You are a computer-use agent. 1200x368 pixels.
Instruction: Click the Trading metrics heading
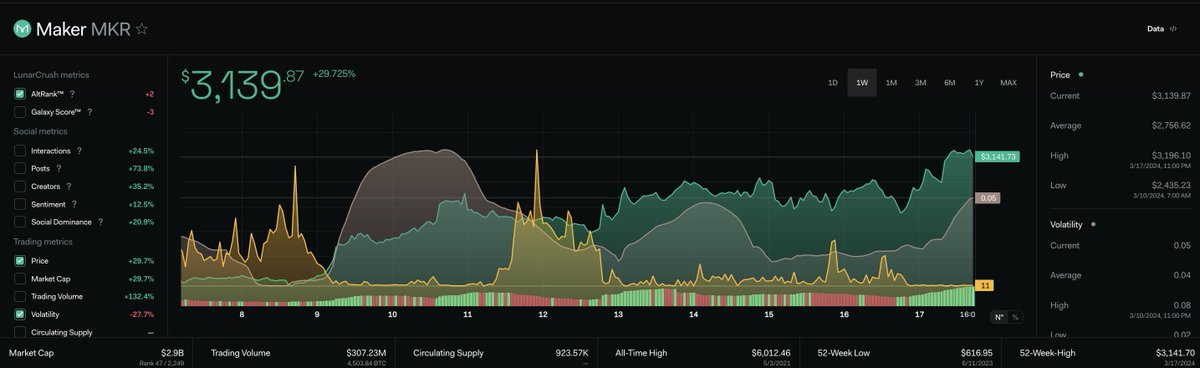43,242
